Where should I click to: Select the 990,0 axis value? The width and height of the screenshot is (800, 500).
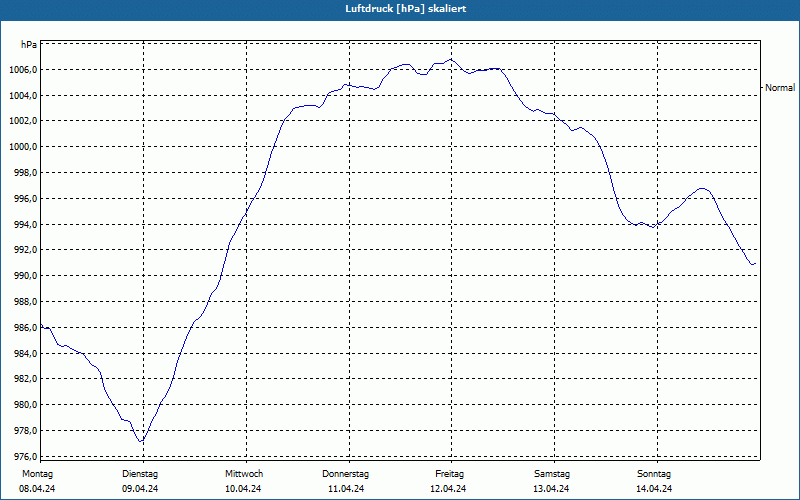click(25, 276)
